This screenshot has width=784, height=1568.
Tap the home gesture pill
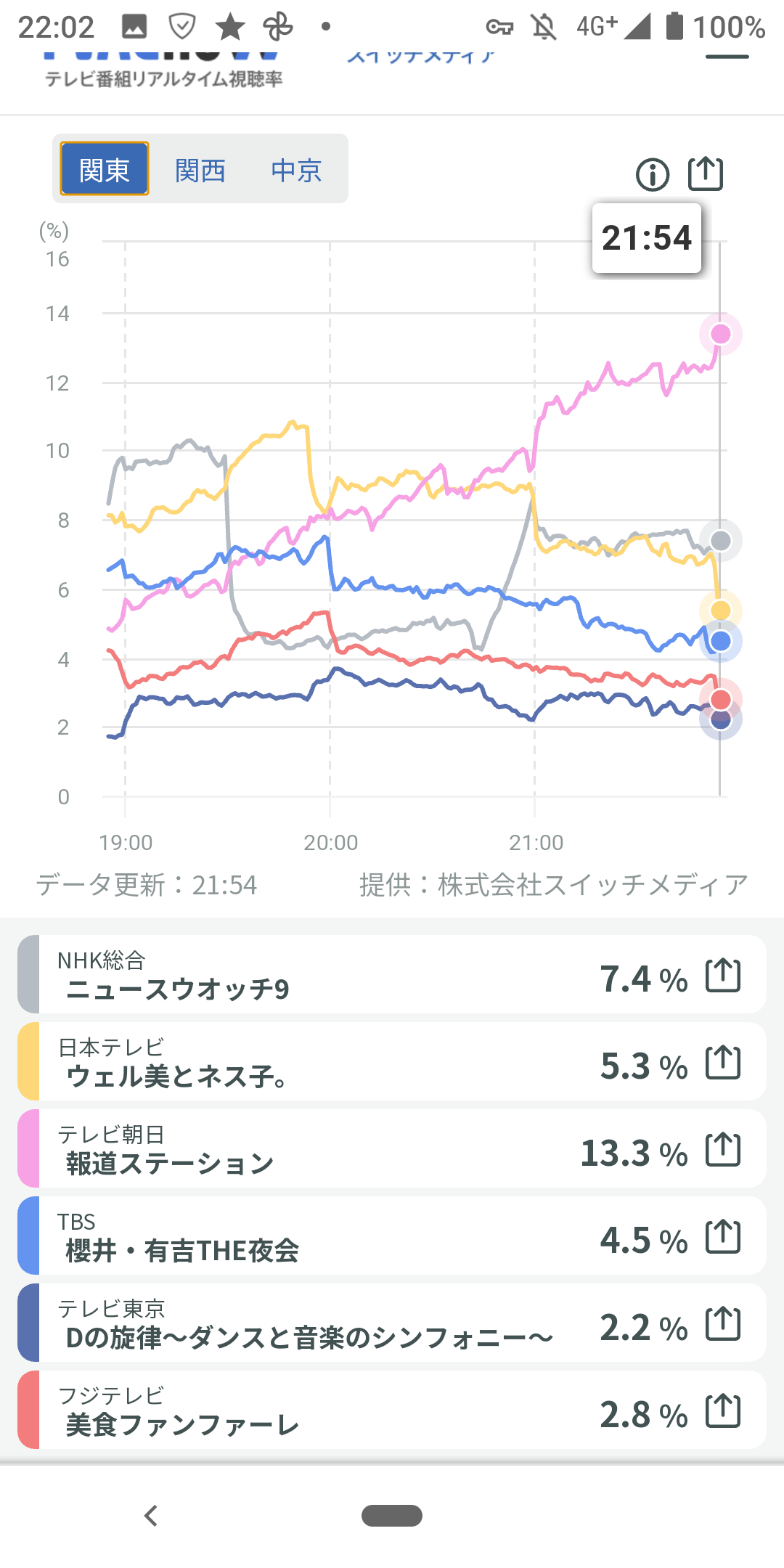pos(392,1516)
